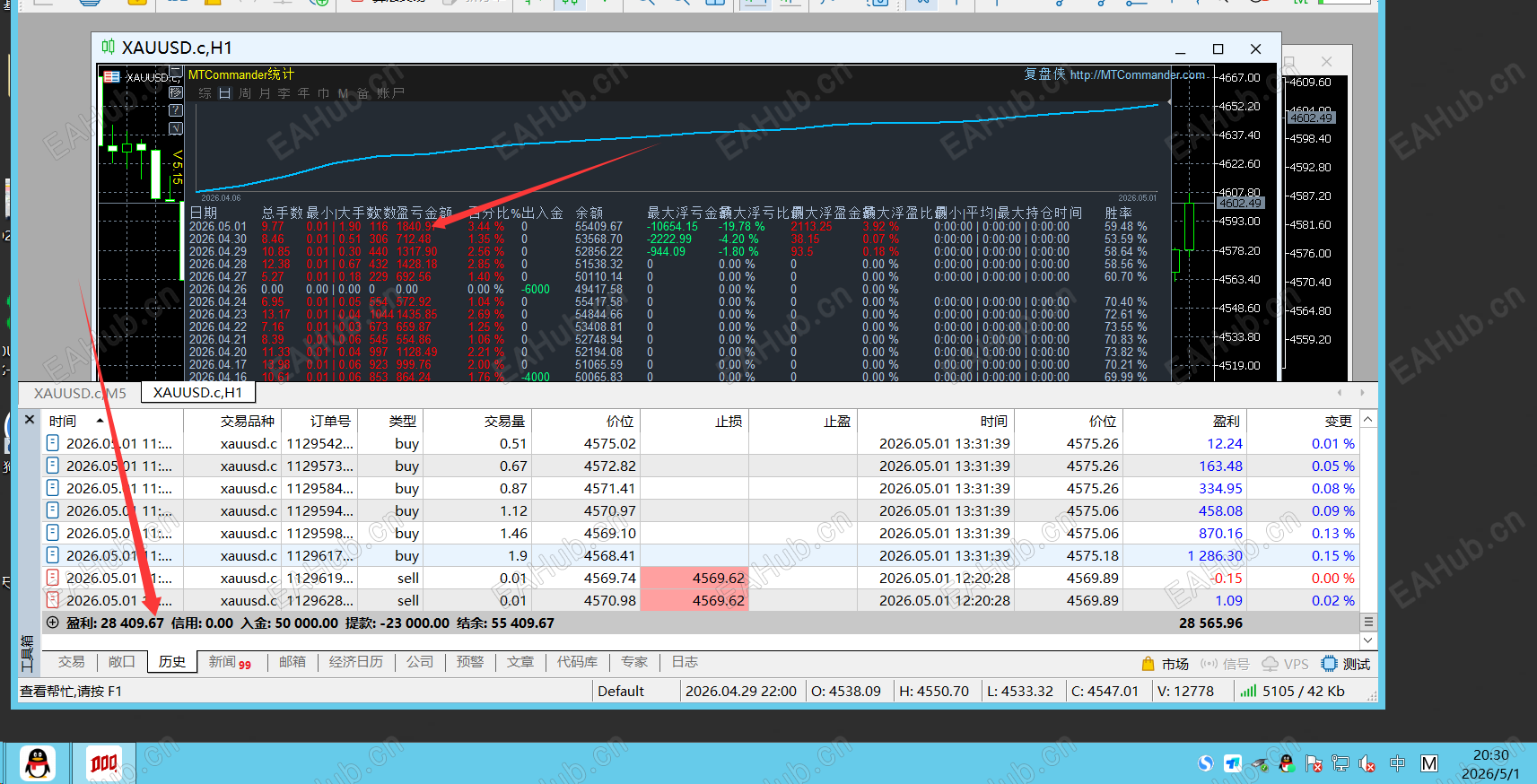Switch to the XAUUSD.c,M5 chart tab

pos(80,393)
